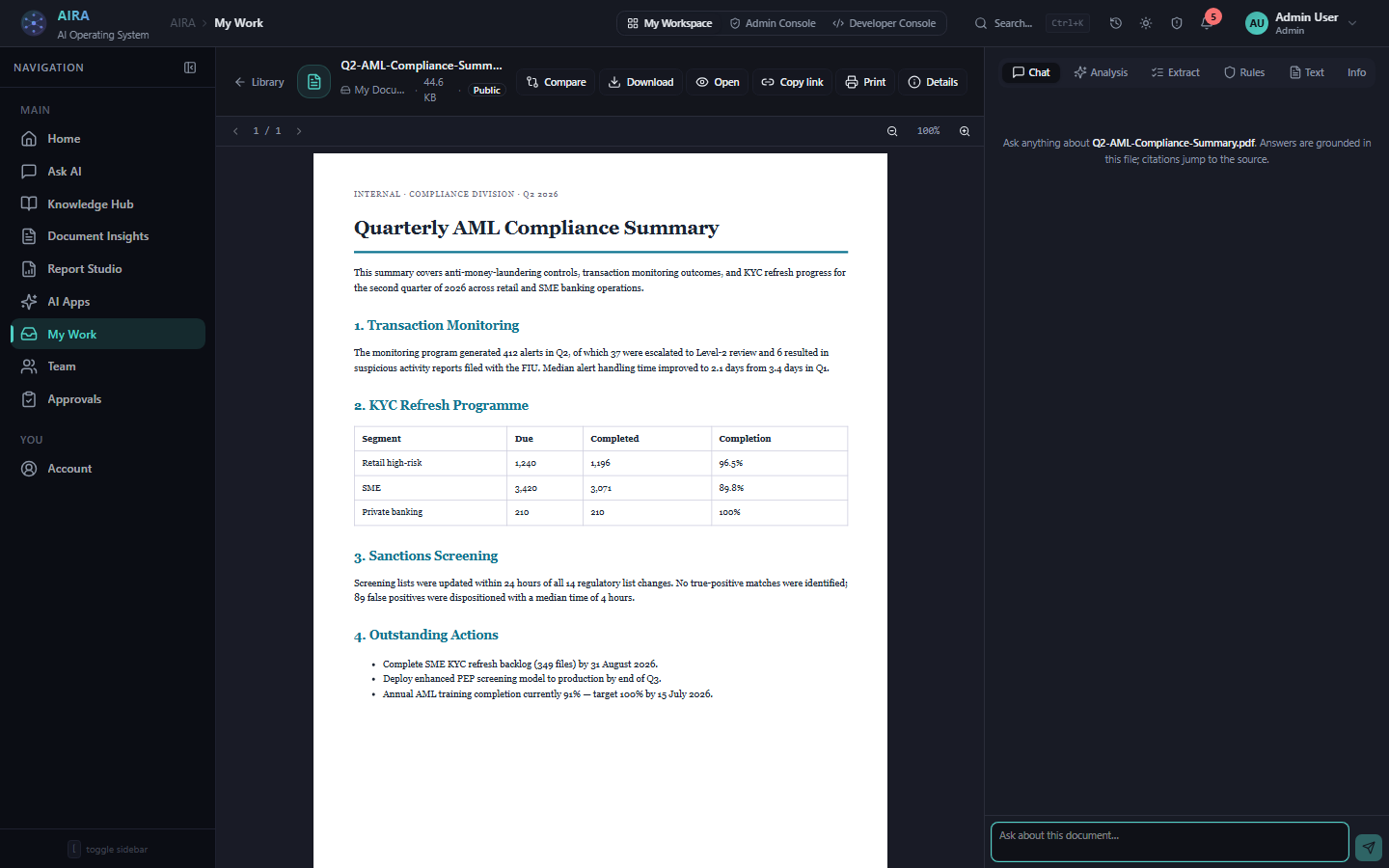Open Home in the sidebar
The image size is (1389, 868).
(x=108, y=139)
